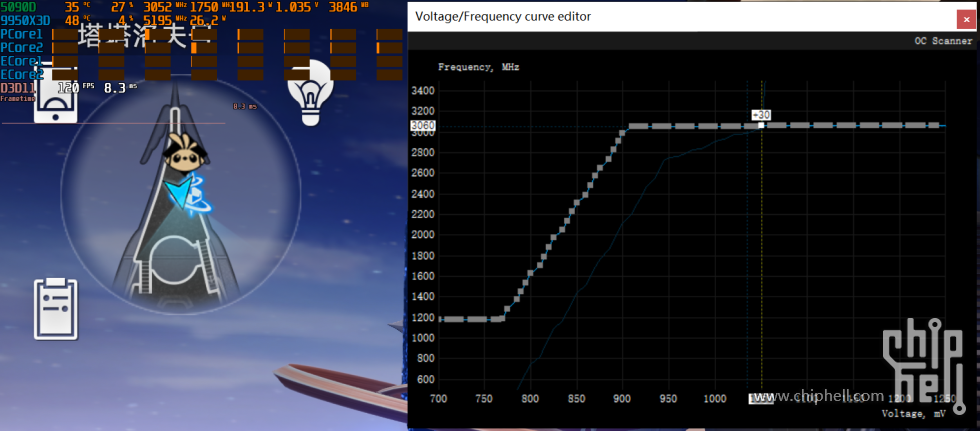
Task: Click the OC Scanner button
Action: click(x=943, y=41)
